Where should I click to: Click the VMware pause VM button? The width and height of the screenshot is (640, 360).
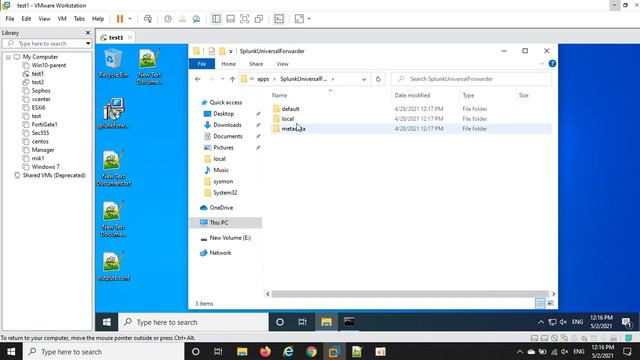pos(120,19)
